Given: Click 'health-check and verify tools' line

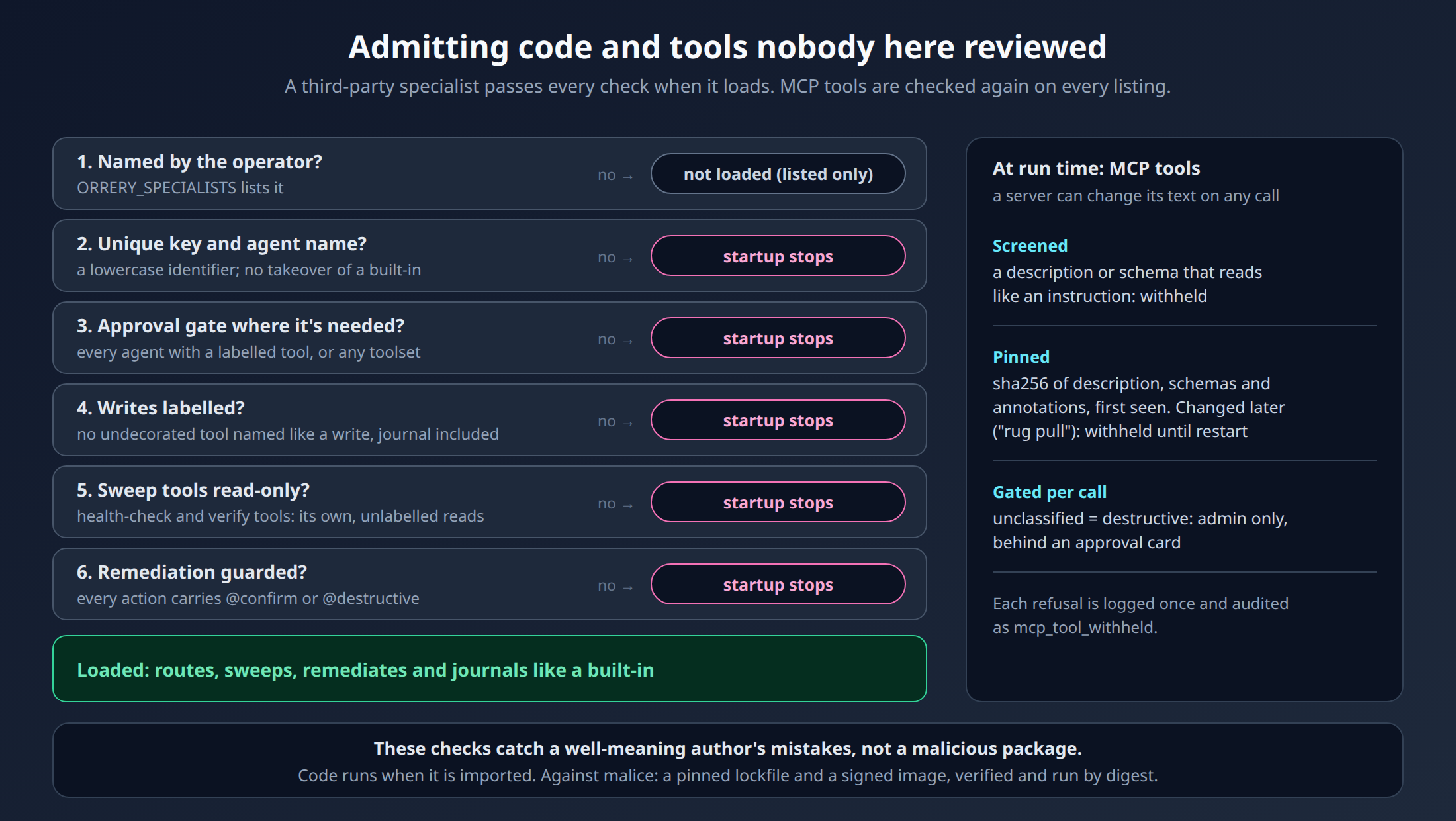Looking at the screenshot, I should (280, 516).
